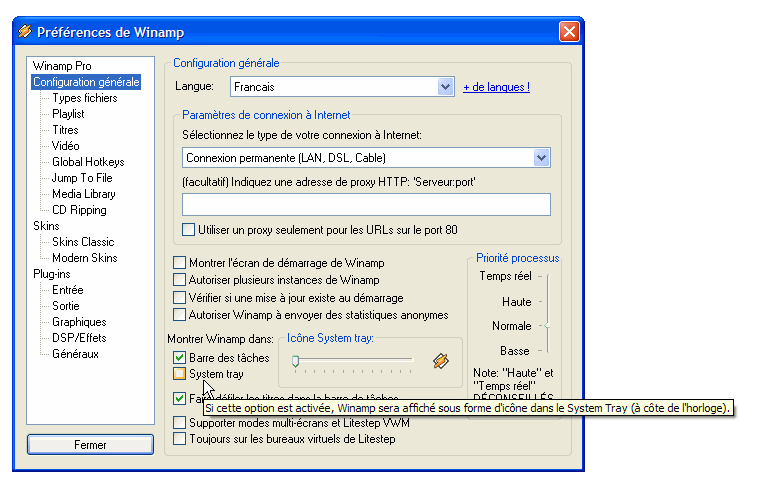Allow Winamp to send anonymous statistics

(179, 315)
